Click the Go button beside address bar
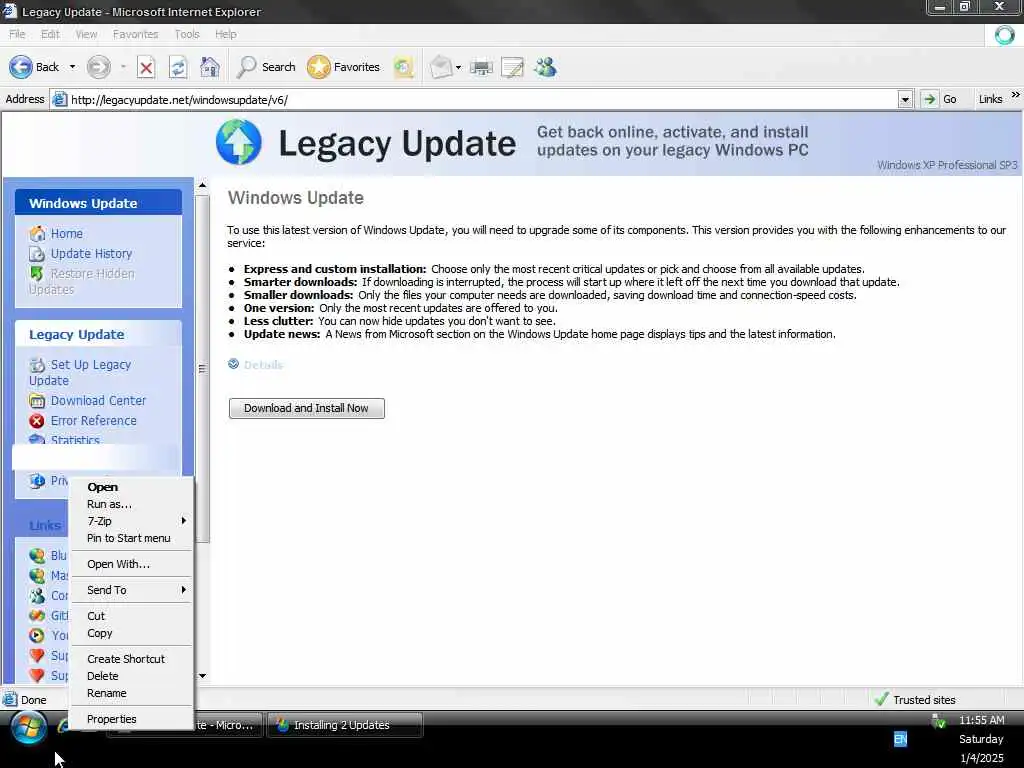The image size is (1024, 768). [x=940, y=99]
